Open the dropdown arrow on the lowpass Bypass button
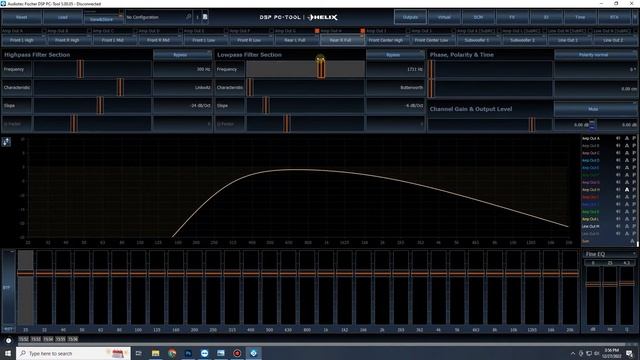The width and height of the screenshot is (640, 360). pos(422,52)
